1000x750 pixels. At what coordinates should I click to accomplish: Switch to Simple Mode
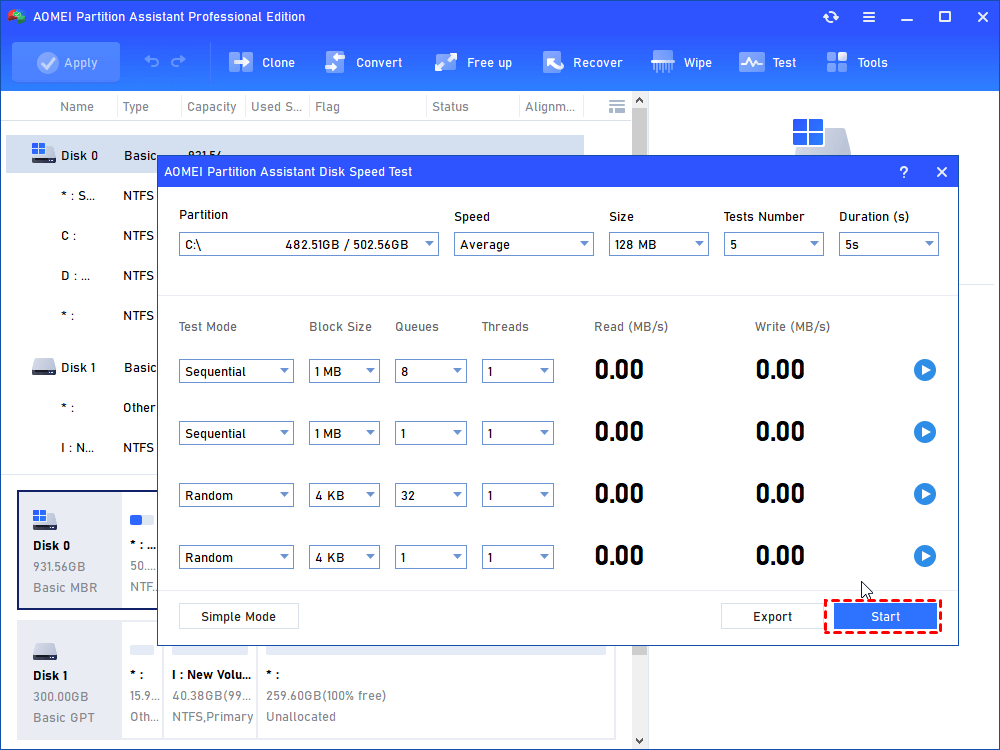pos(238,617)
